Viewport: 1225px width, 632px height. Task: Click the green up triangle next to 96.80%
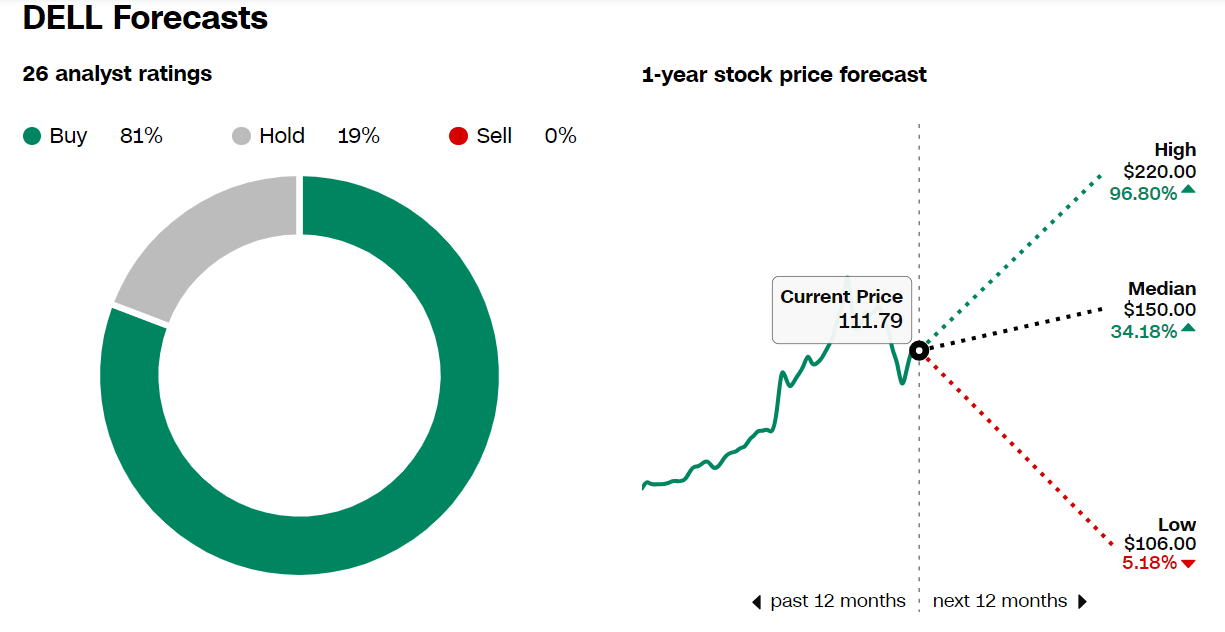(x=1188, y=190)
